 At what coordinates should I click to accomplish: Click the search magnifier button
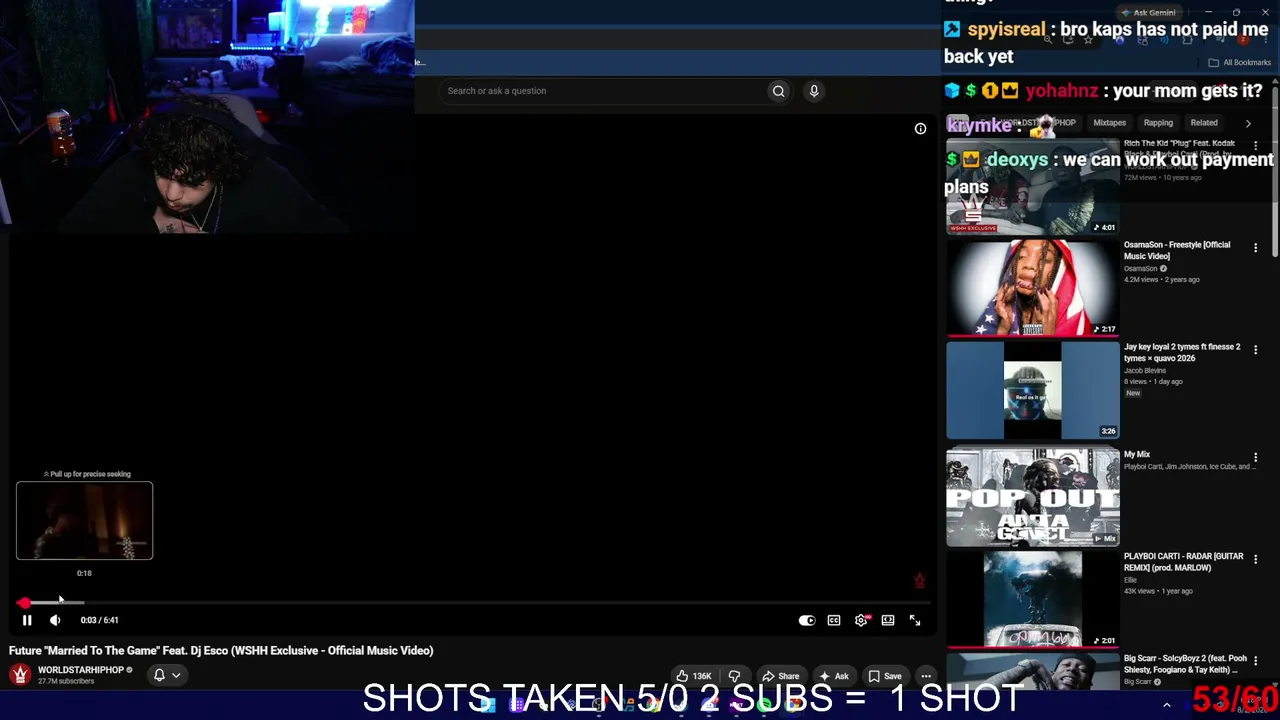pos(778,91)
